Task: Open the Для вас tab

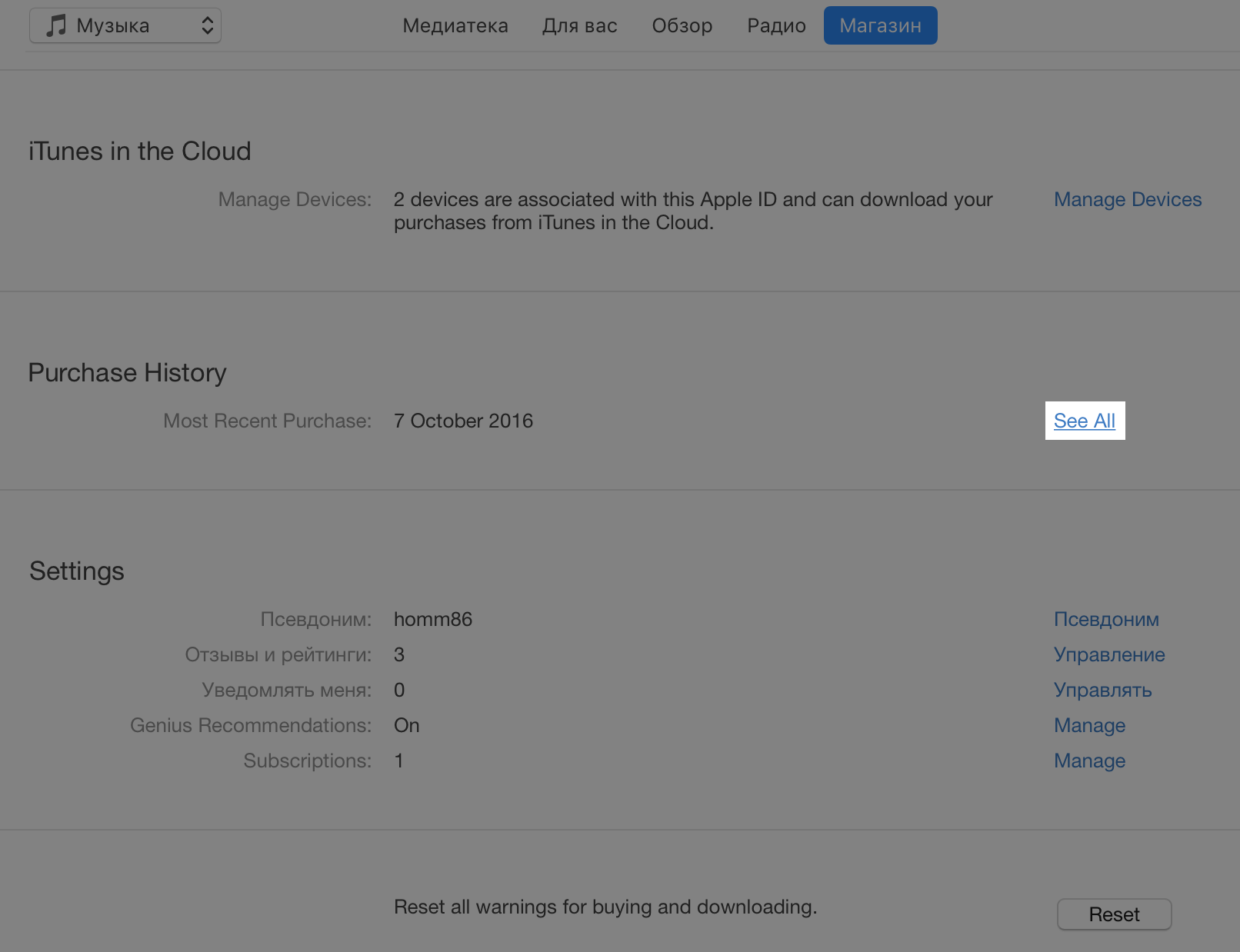Action: point(580,25)
